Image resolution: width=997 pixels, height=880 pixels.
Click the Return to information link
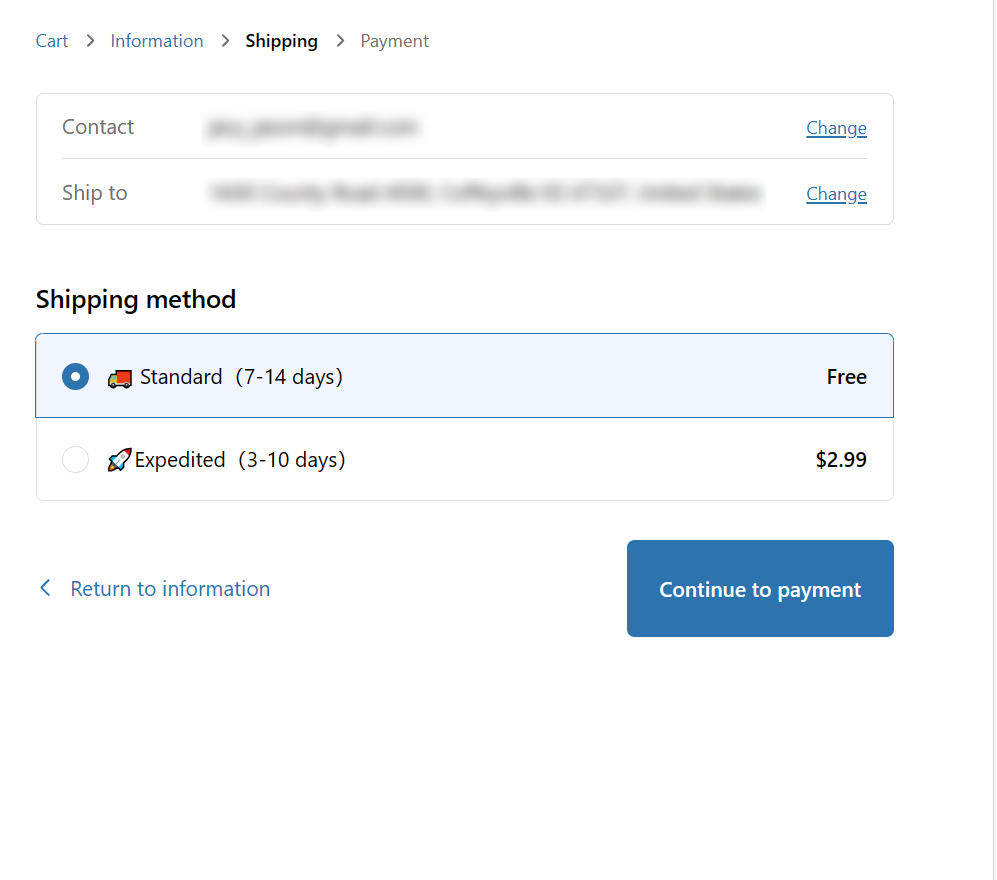point(170,589)
